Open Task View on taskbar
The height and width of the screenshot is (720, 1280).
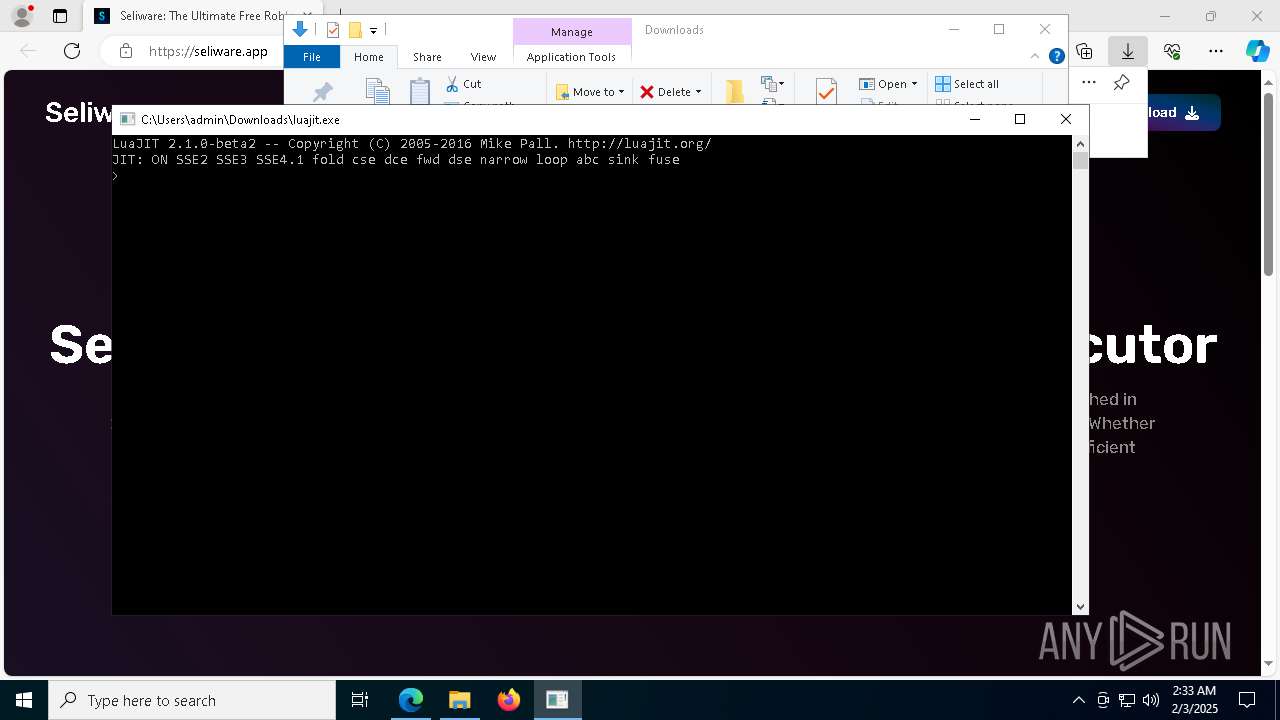click(x=360, y=700)
